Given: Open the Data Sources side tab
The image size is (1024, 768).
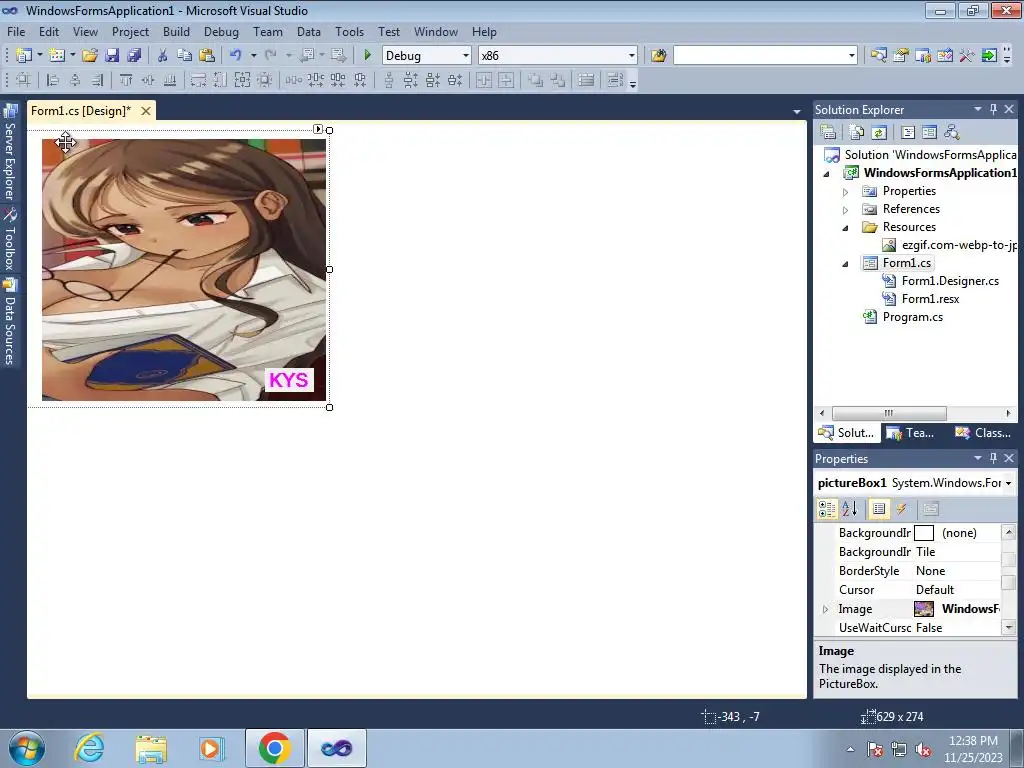Looking at the screenshot, I should click(10, 321).
